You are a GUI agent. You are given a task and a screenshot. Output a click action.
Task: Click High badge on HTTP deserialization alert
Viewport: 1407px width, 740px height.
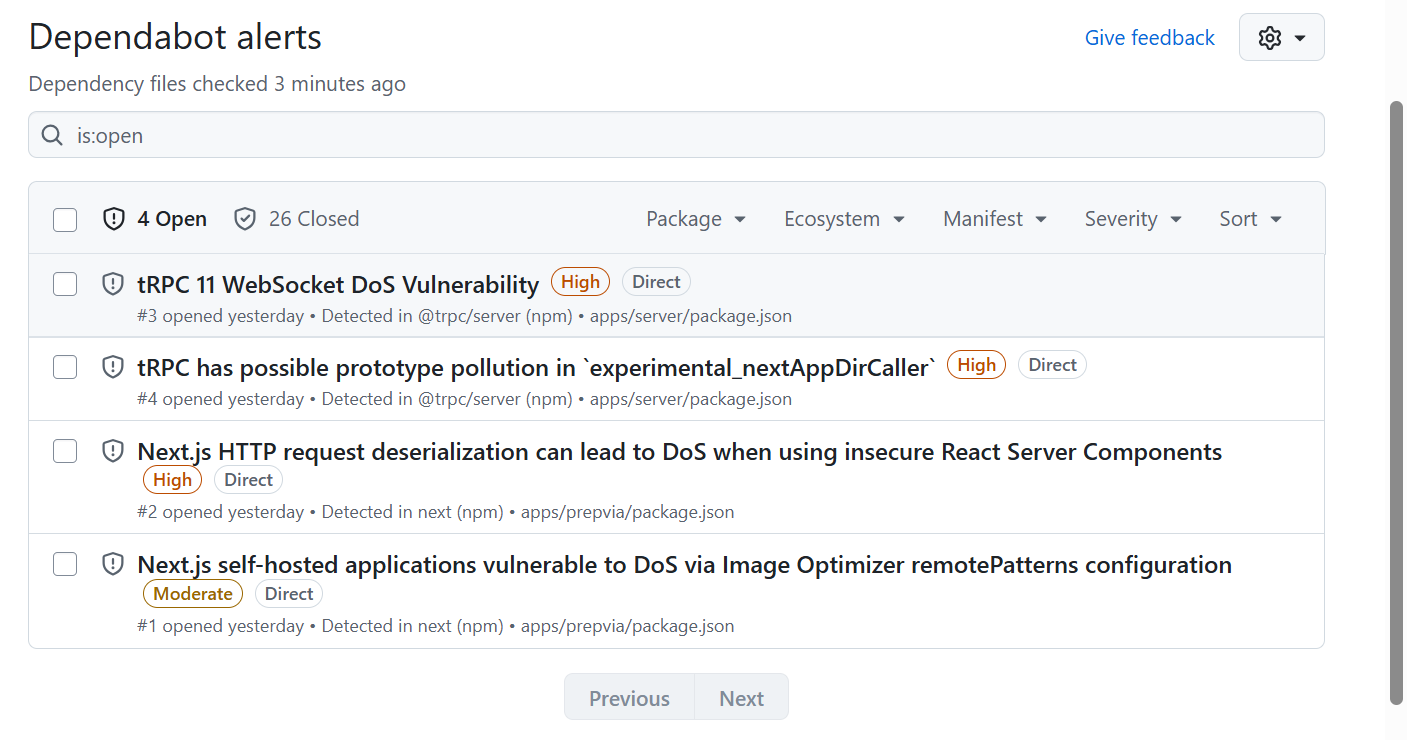[172, 480]
